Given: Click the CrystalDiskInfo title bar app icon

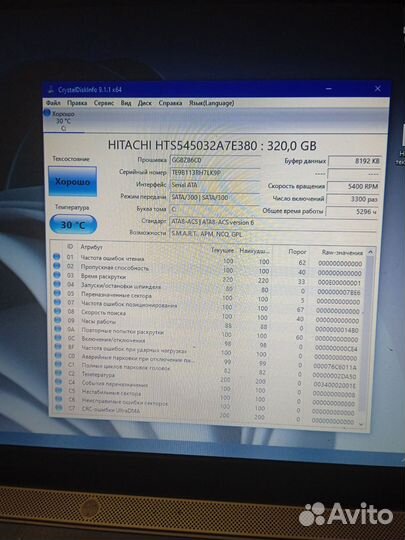Looking at the screenshot, I should (x=51, y=90).
